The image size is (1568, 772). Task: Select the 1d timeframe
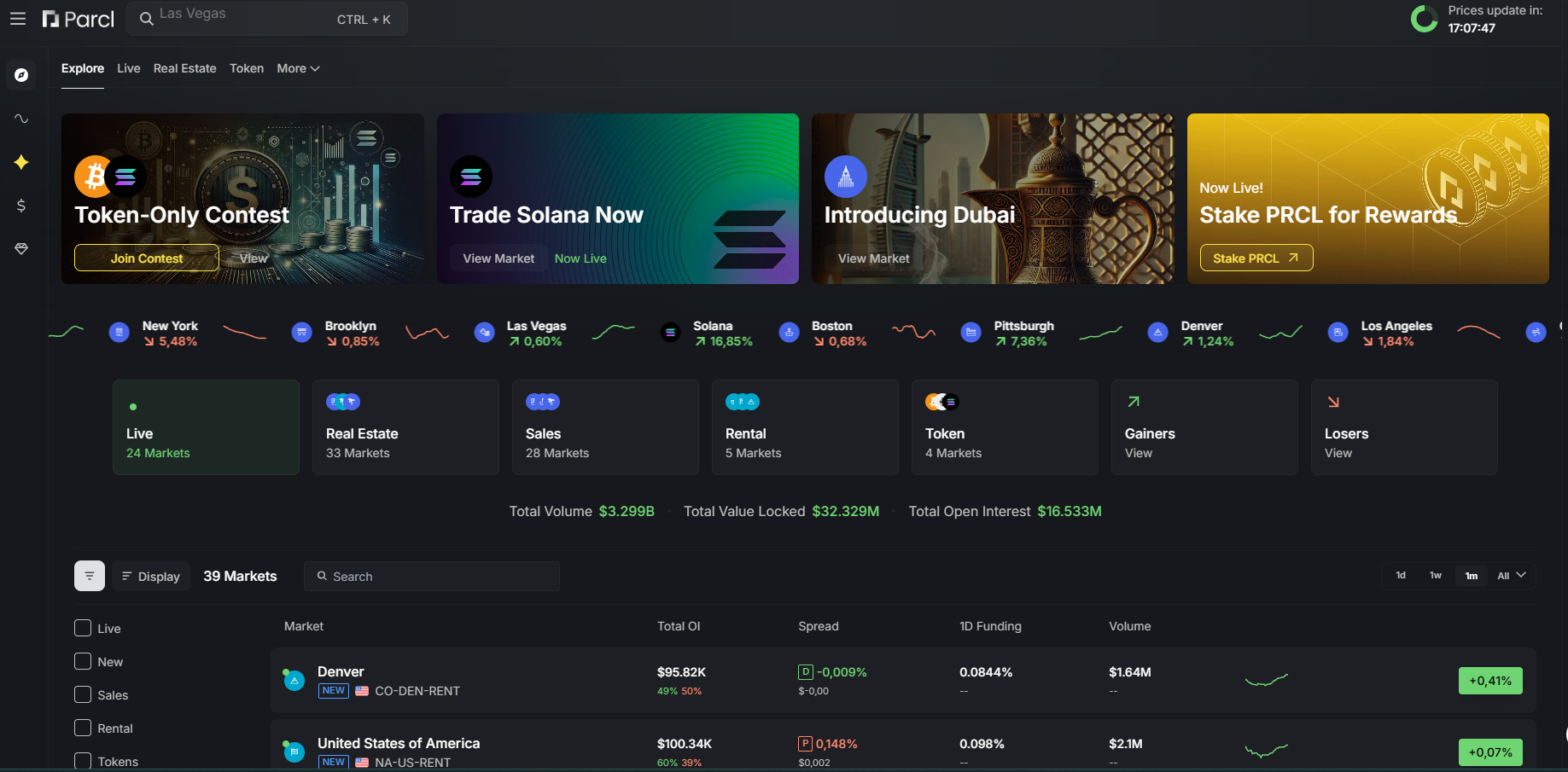click(1401, 576)
